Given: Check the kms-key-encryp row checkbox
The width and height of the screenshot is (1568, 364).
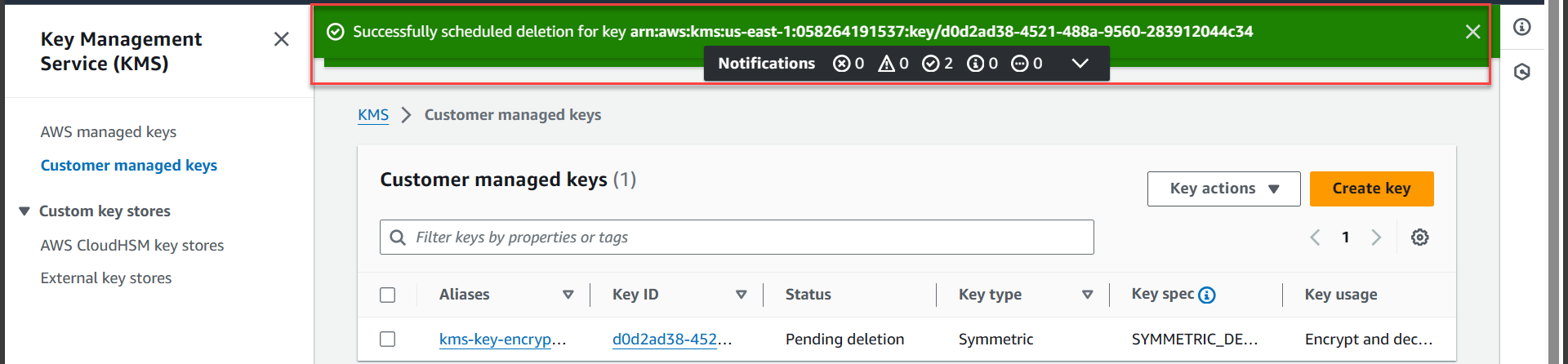Looking at the screenshot, I should [388, 339].
